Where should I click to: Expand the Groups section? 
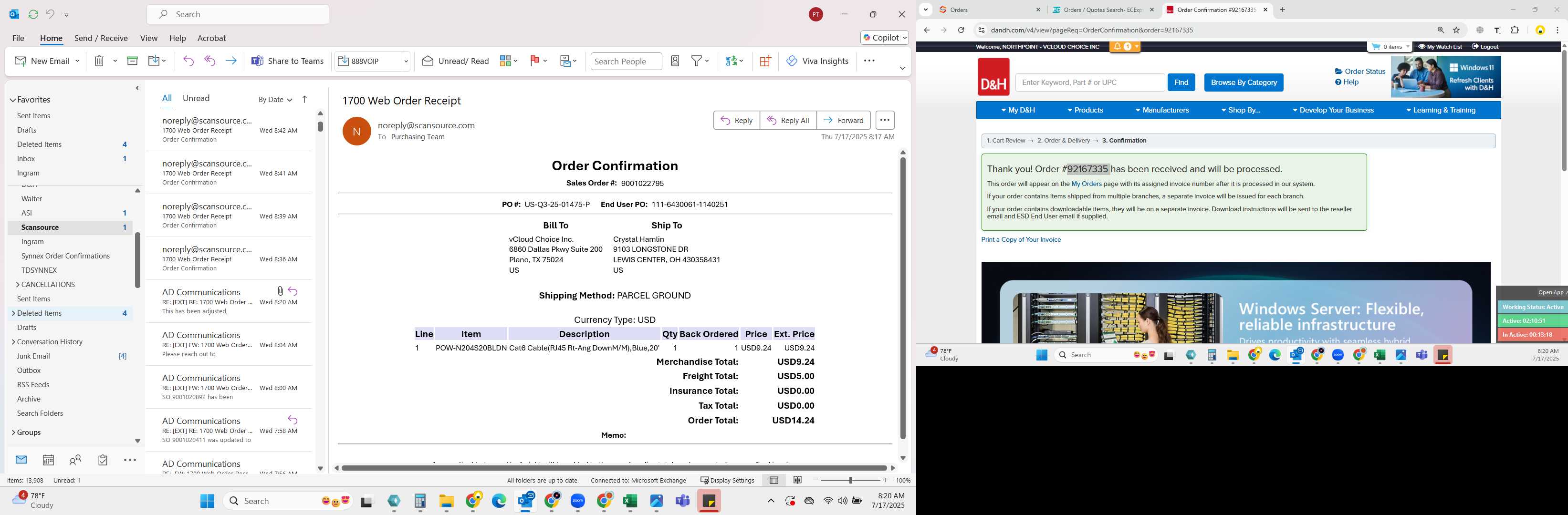[x=13, y=433]
